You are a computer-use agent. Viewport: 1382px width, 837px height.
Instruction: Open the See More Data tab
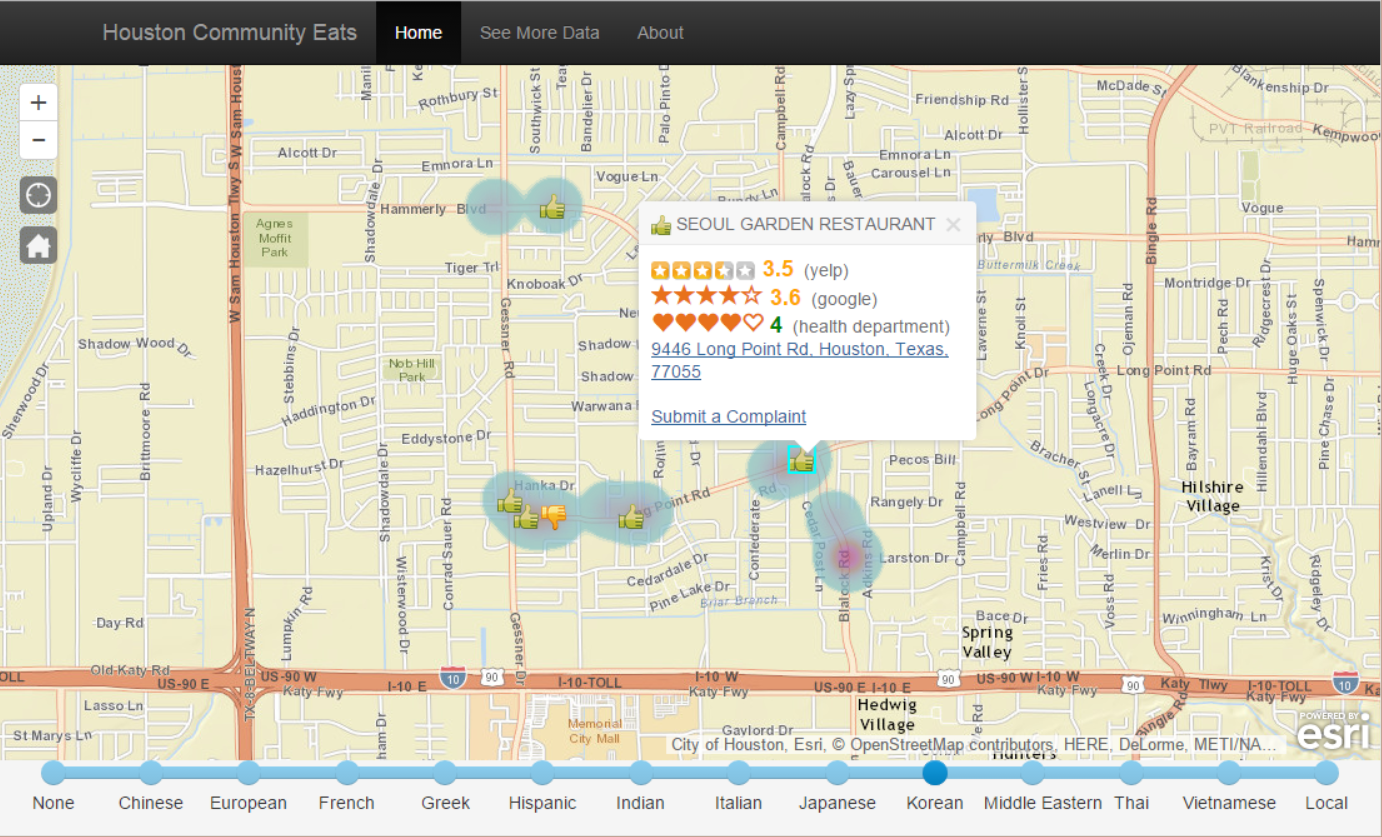point(540,33)
